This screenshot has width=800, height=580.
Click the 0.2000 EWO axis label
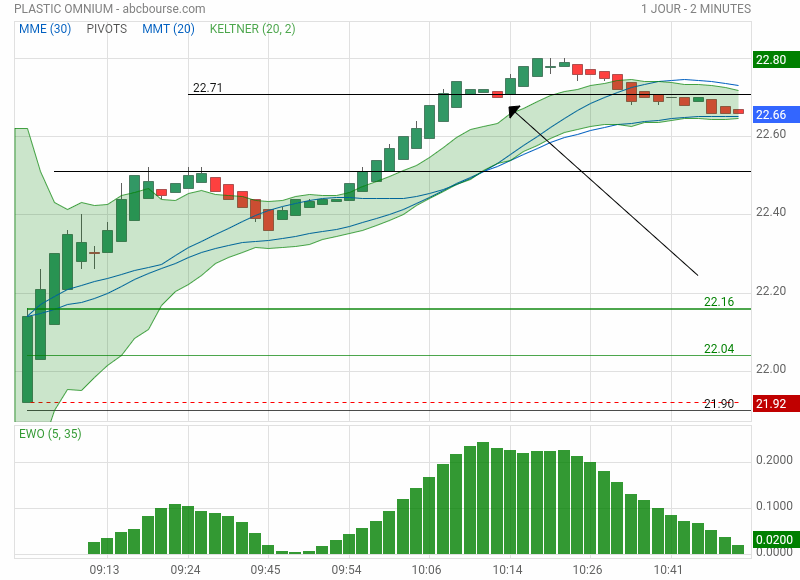(x=774, y=460)
